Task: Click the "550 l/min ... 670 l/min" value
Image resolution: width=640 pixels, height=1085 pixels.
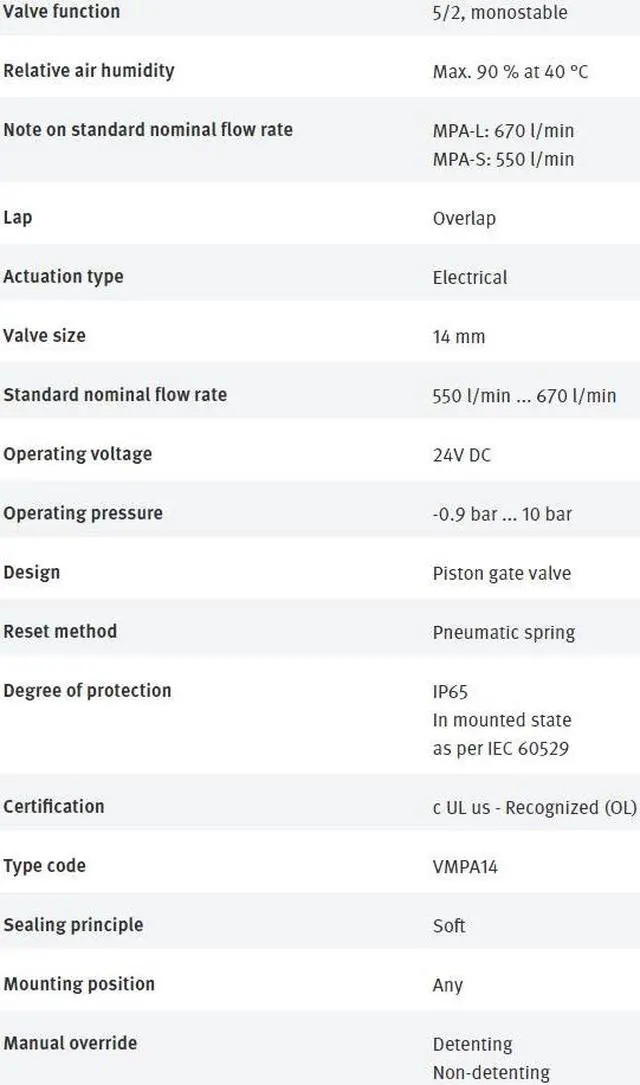Action: point(524,396)
